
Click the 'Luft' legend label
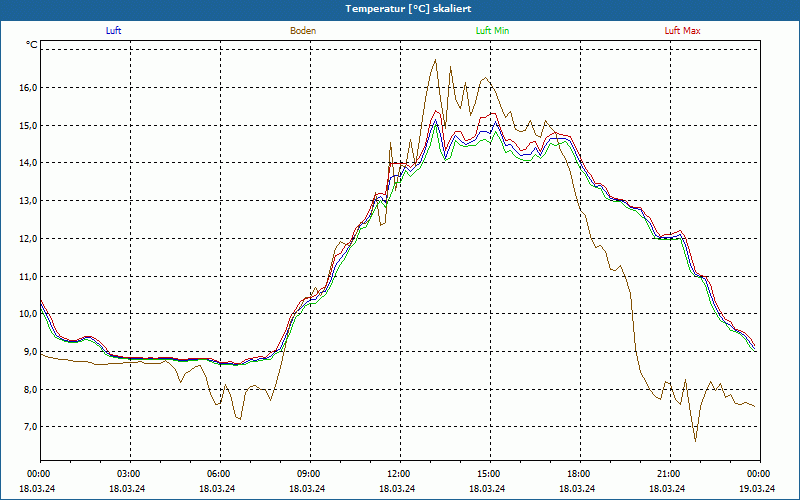tap(113, 31)
